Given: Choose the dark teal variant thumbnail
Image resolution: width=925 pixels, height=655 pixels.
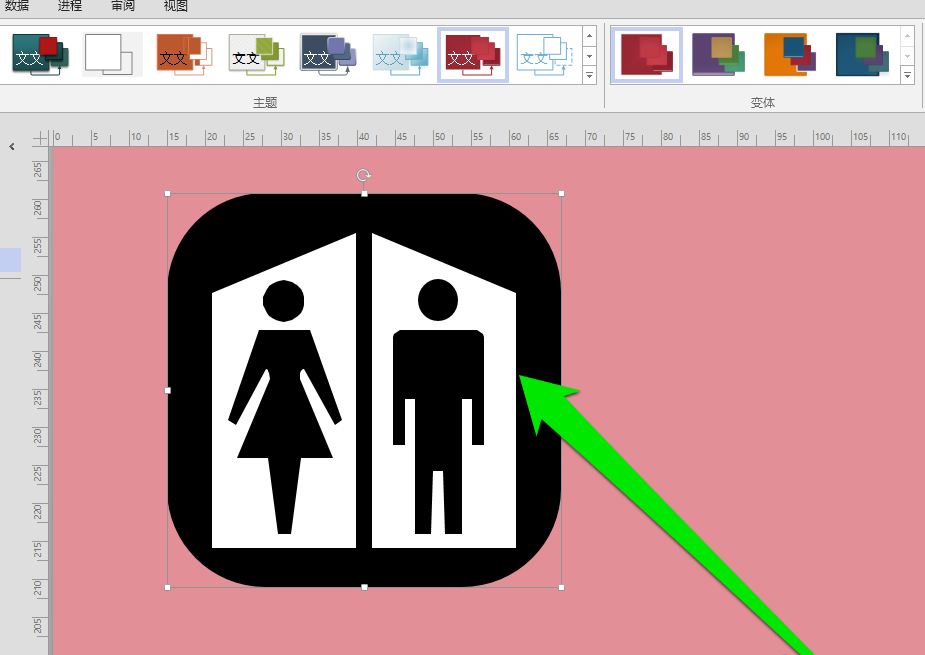Looking at the screenshot, I should click(862, 55).
